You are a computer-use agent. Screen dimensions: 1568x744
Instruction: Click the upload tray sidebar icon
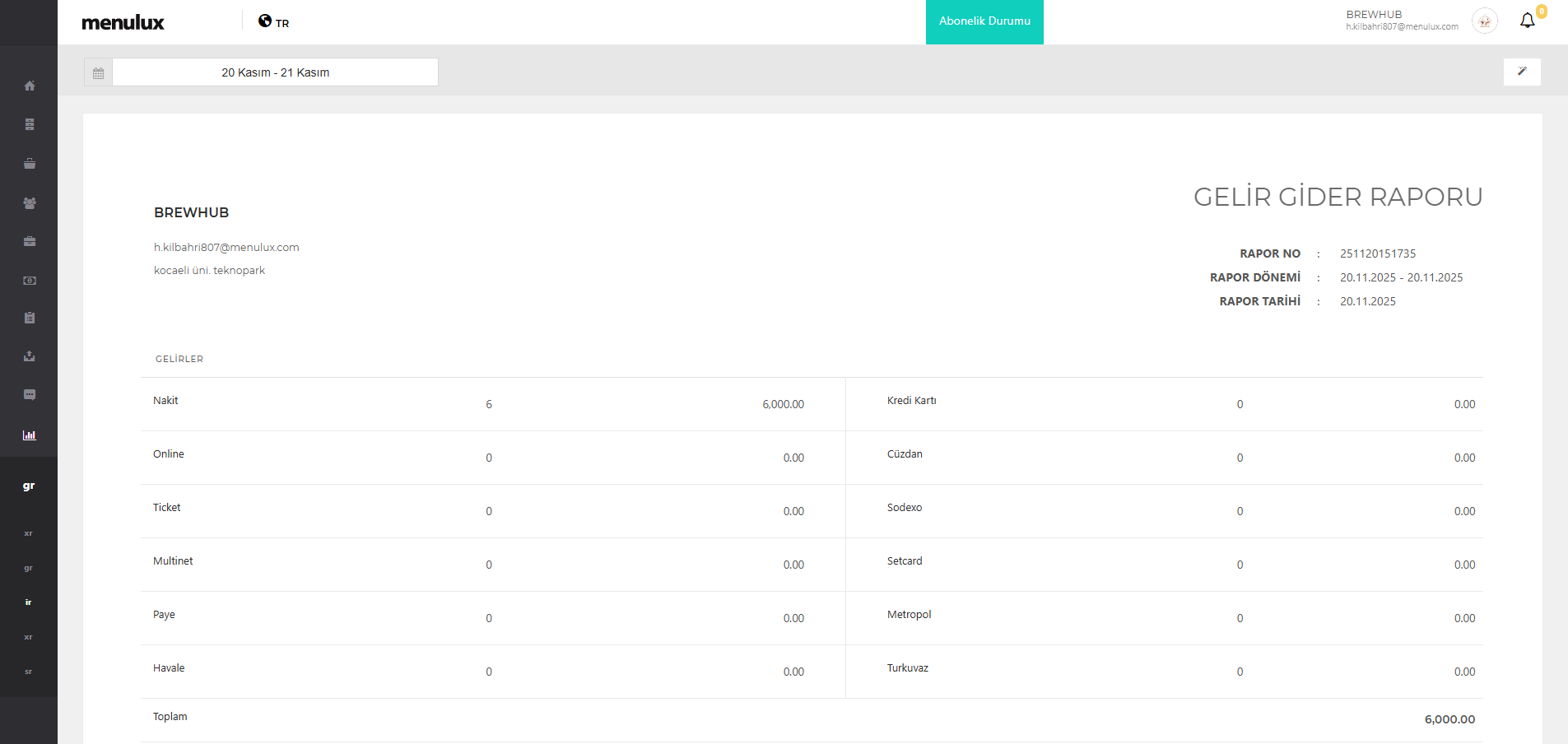click(30, 356)
